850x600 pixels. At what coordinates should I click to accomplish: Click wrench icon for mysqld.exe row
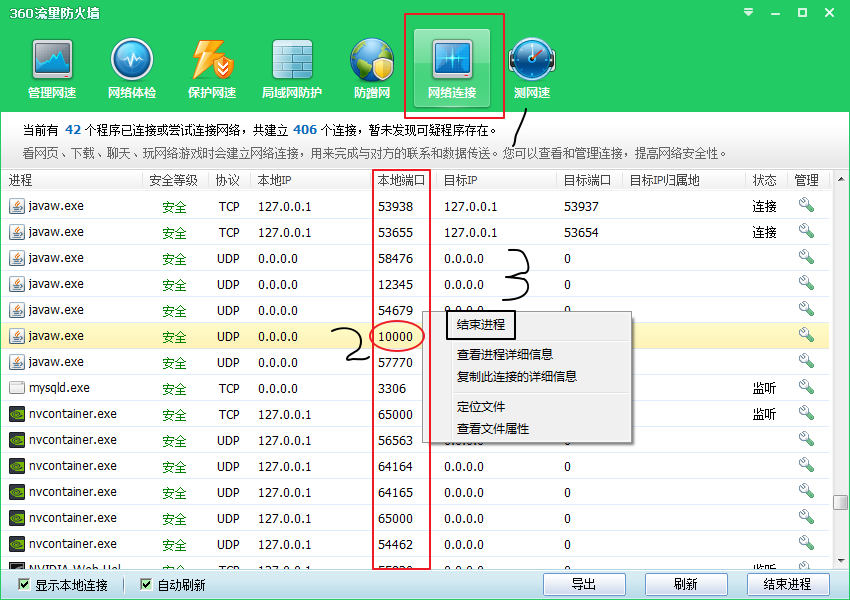pos(806,387)
